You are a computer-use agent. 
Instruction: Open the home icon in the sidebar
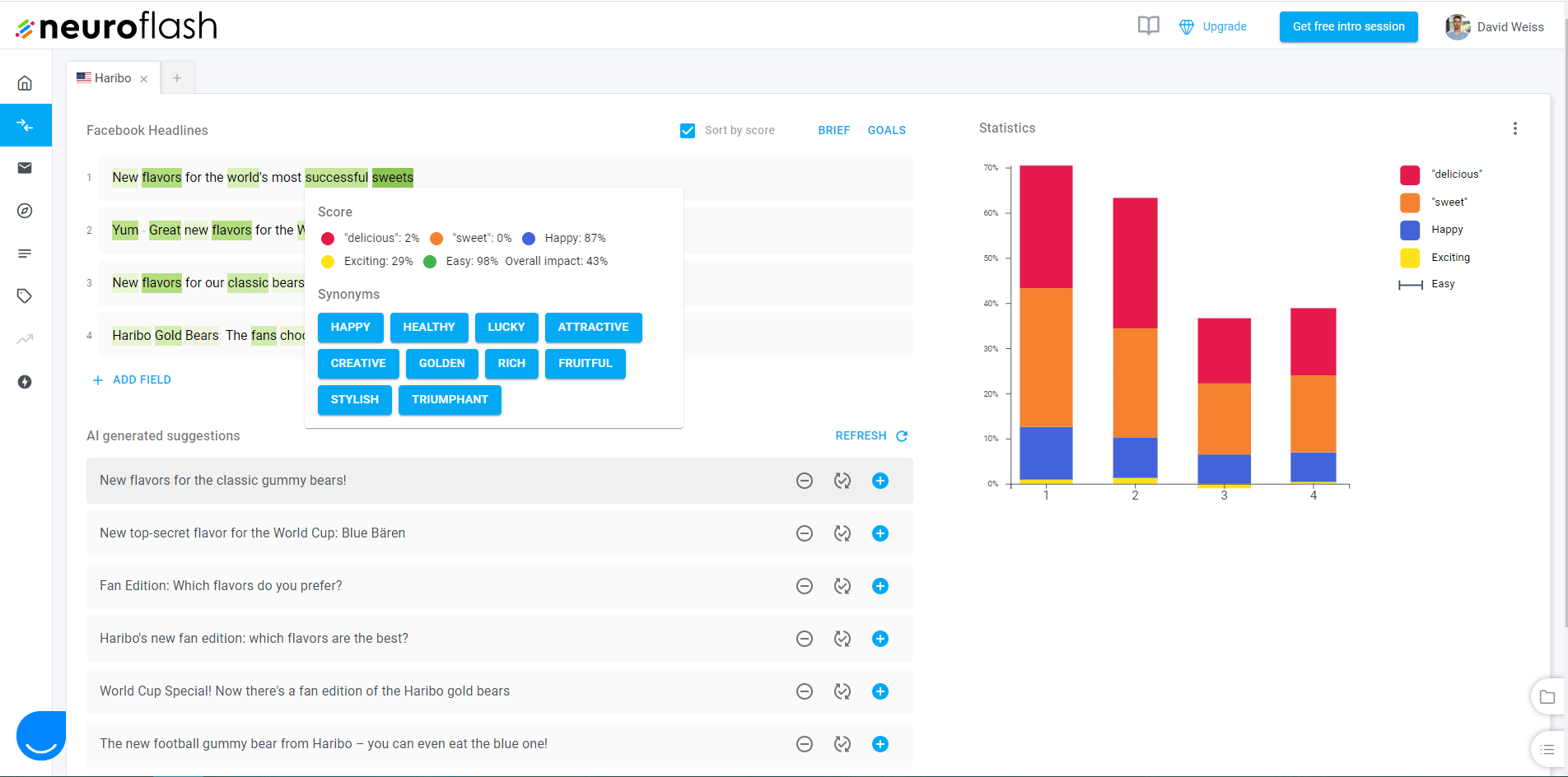click(x=25, y=83)
